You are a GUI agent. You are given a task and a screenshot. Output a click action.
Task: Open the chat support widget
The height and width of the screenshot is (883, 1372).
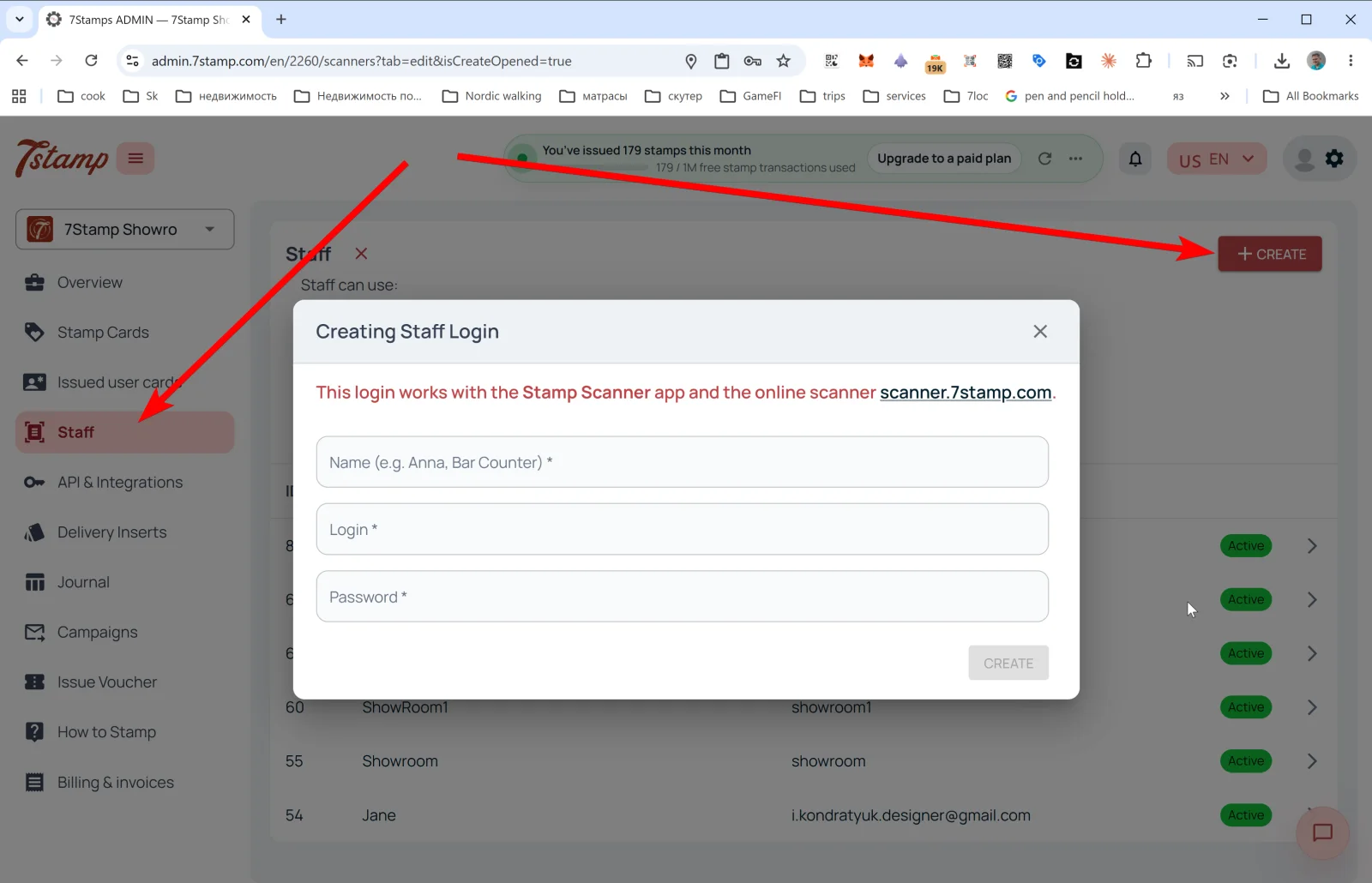[x=1322, y=832]
